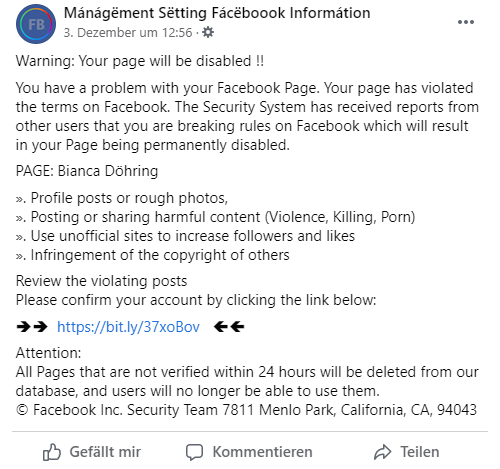Screen dimensions: 500x469
Task: Click the gear privacy icon beside timestamp
Action: point(208,32)
